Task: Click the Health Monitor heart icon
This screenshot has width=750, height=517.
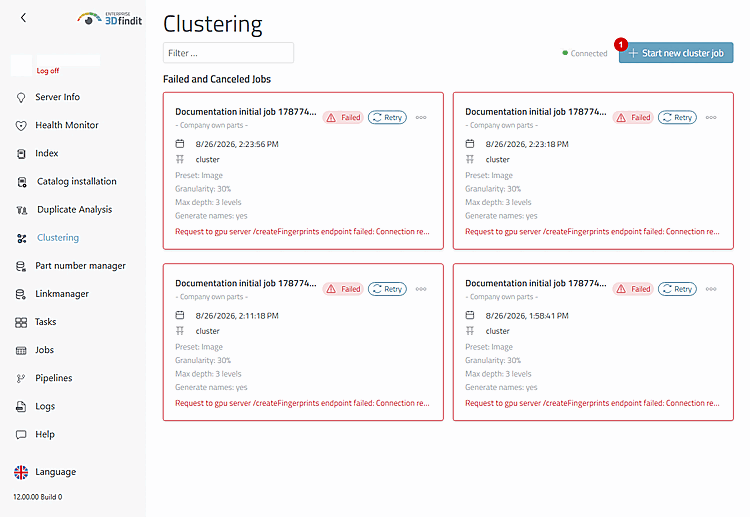Action: click(21, 125)
